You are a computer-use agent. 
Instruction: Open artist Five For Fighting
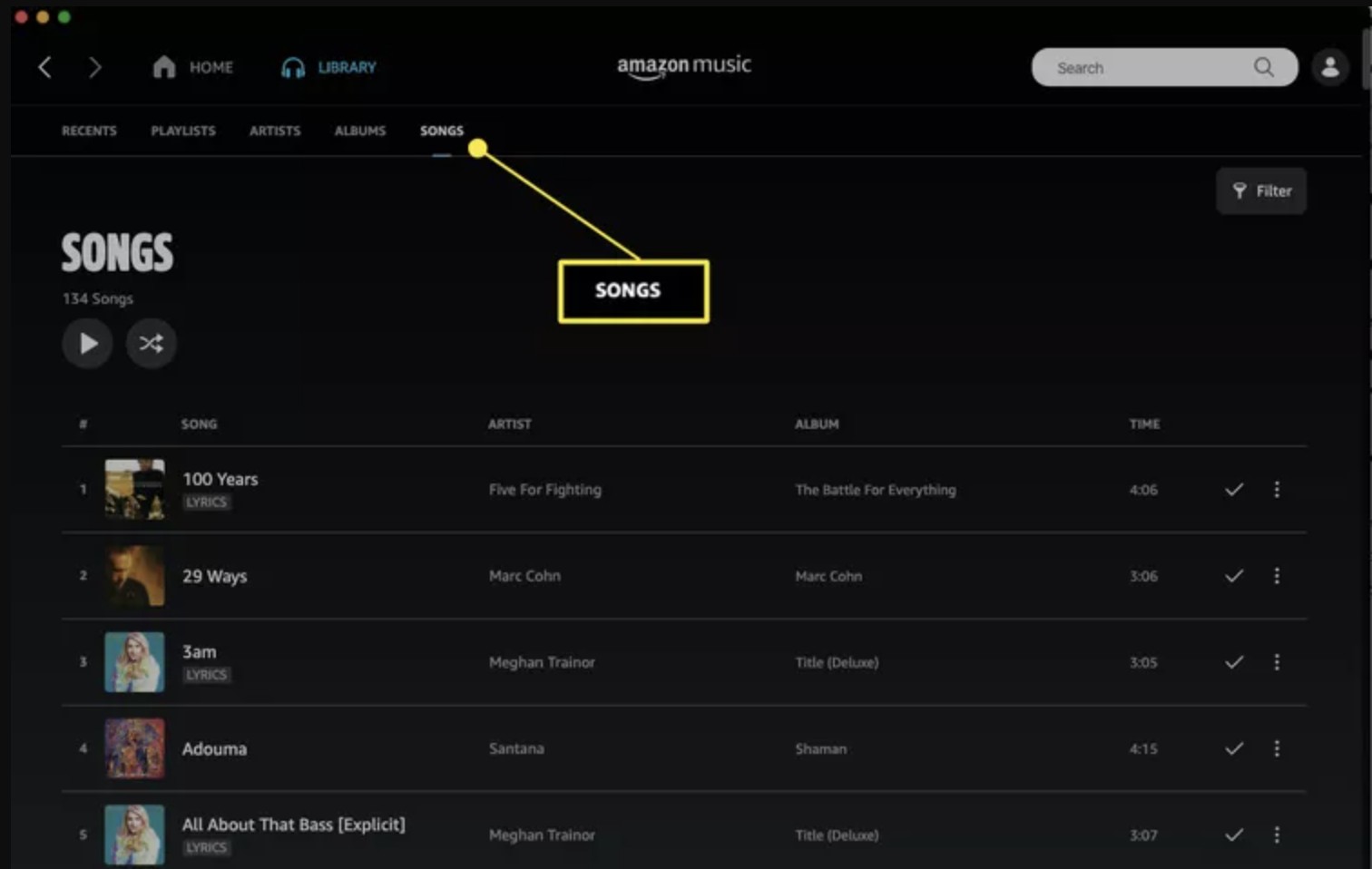coord(544,489)
